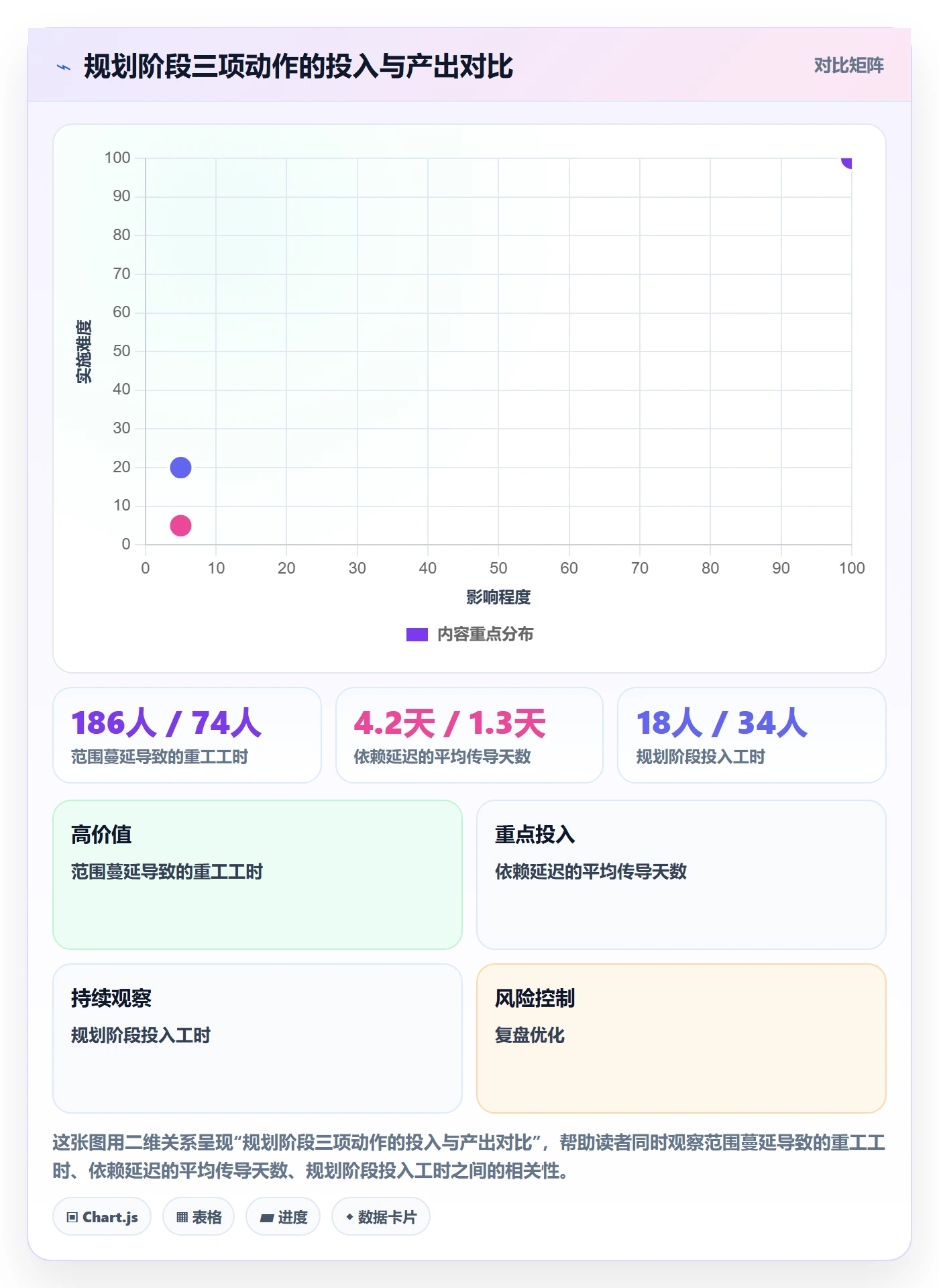Click 规划阶段投入工时 label under 18人

pos(700,757)
